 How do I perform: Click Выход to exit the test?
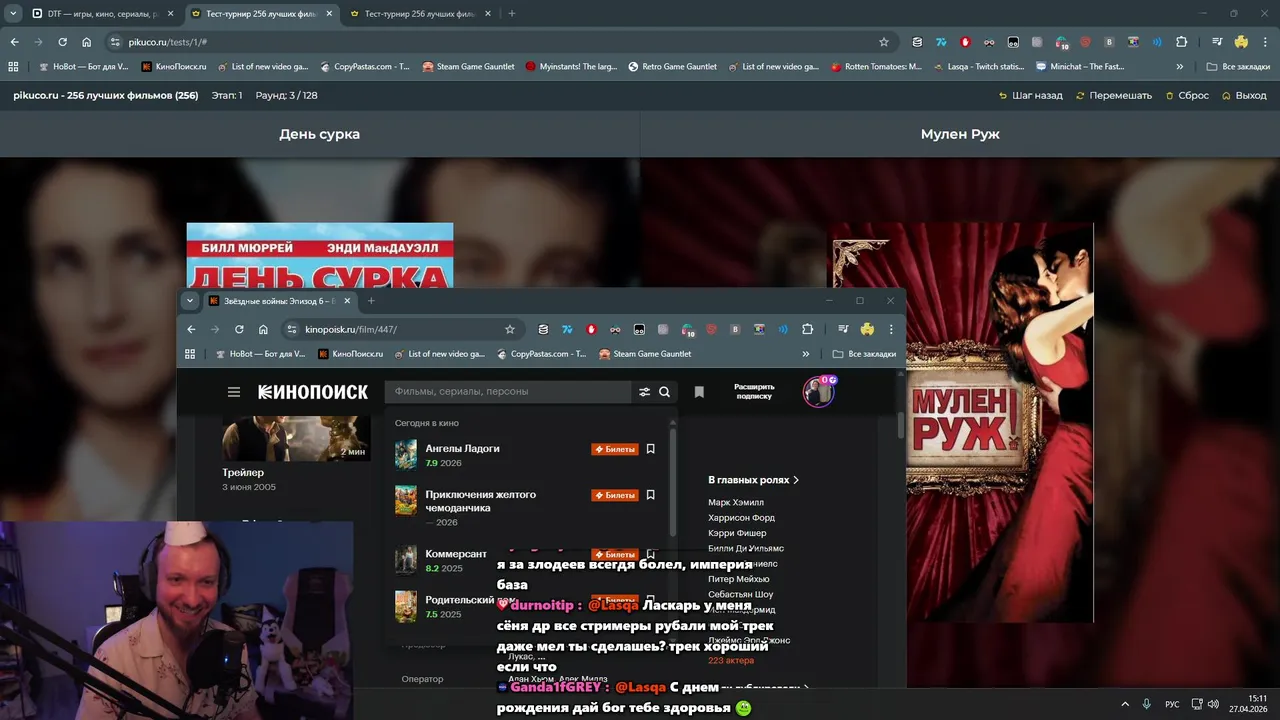pyautogui.click(x=1243, y=96)
